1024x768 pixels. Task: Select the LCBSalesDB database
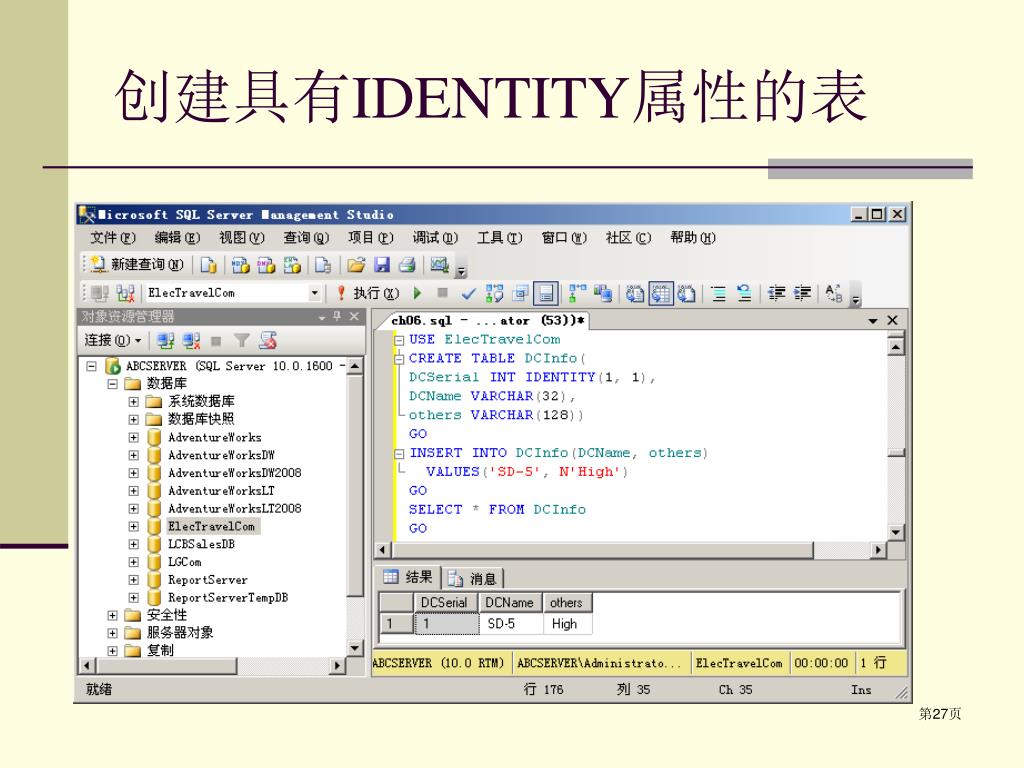click(x=201, y=544)
